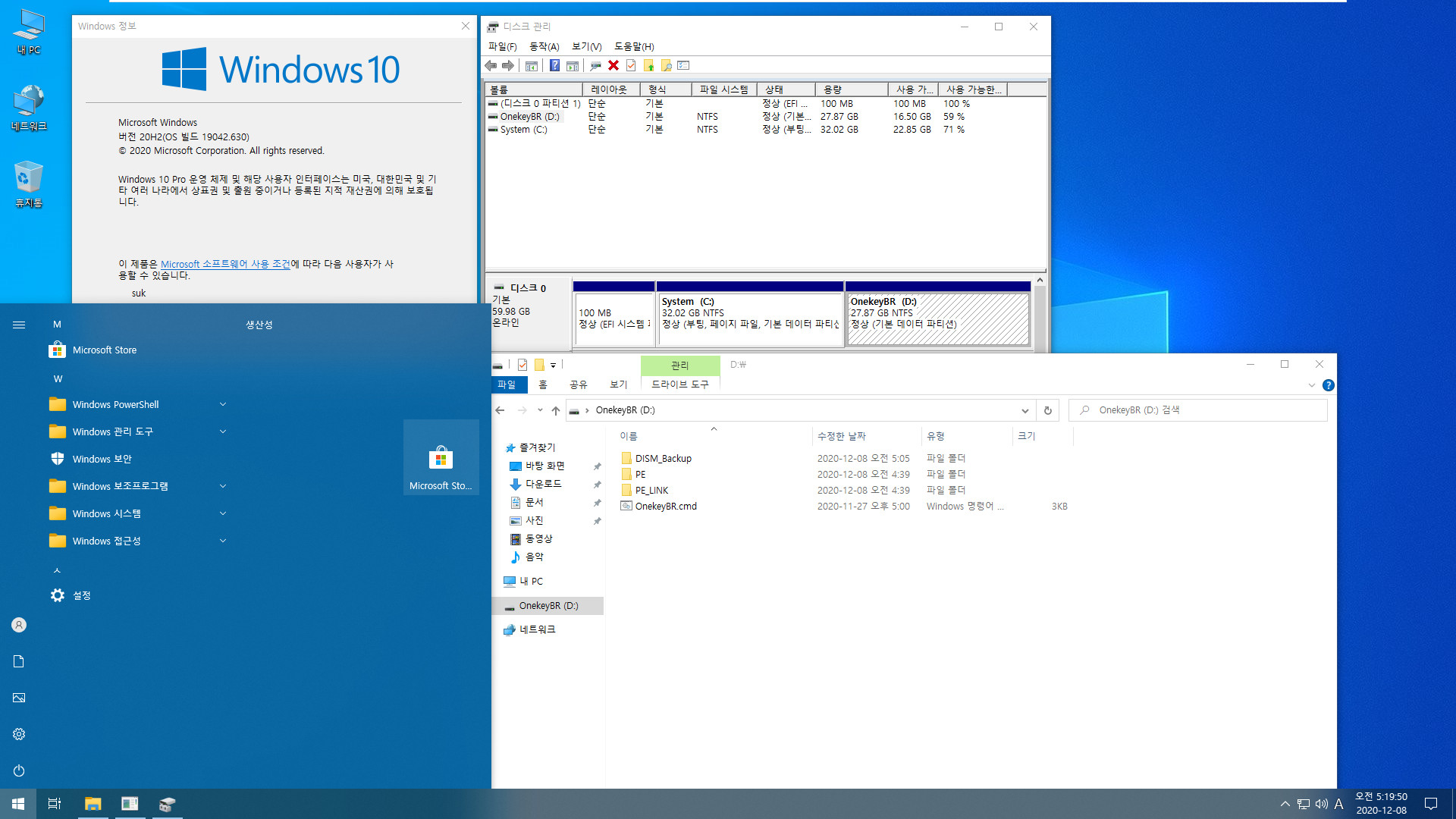Select DISM_Backup folder in Explorer
This screenshot has height=819, width=1456.
point(664,458)
